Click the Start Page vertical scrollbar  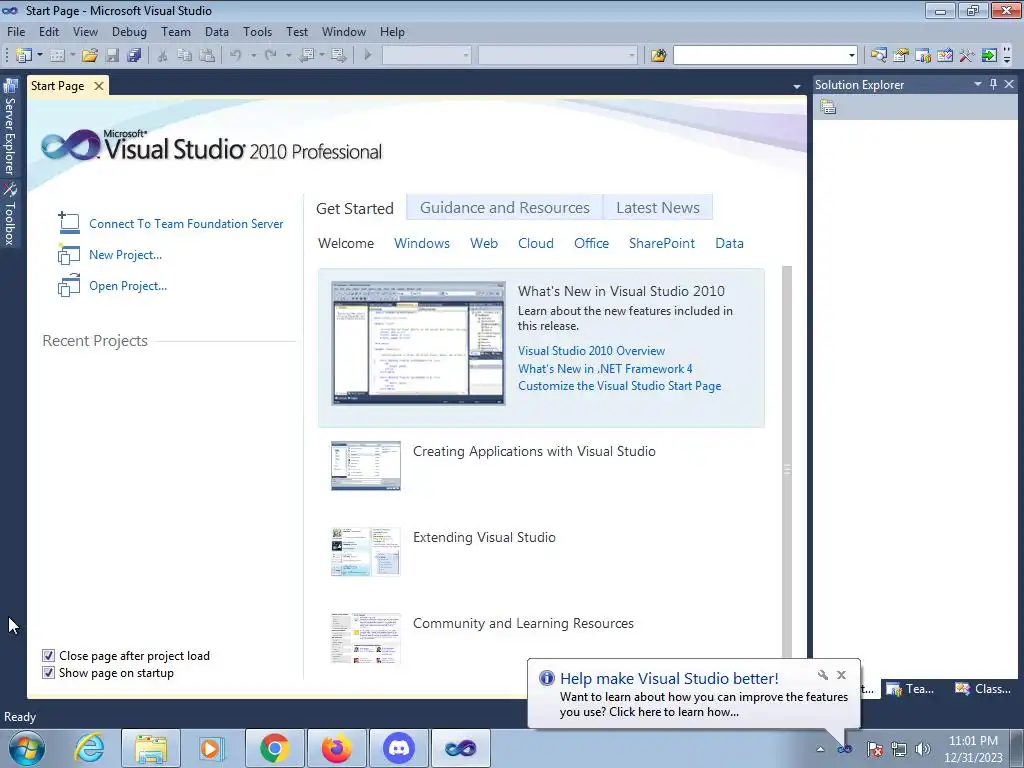coord(787,460)
